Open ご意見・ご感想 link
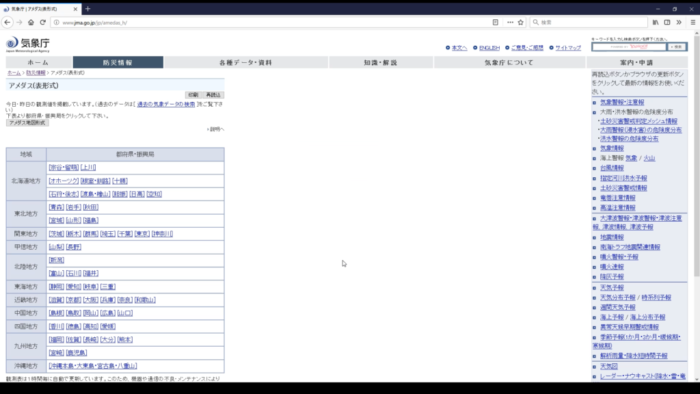This screenshot has height=394, width=700. coord(527,48)
